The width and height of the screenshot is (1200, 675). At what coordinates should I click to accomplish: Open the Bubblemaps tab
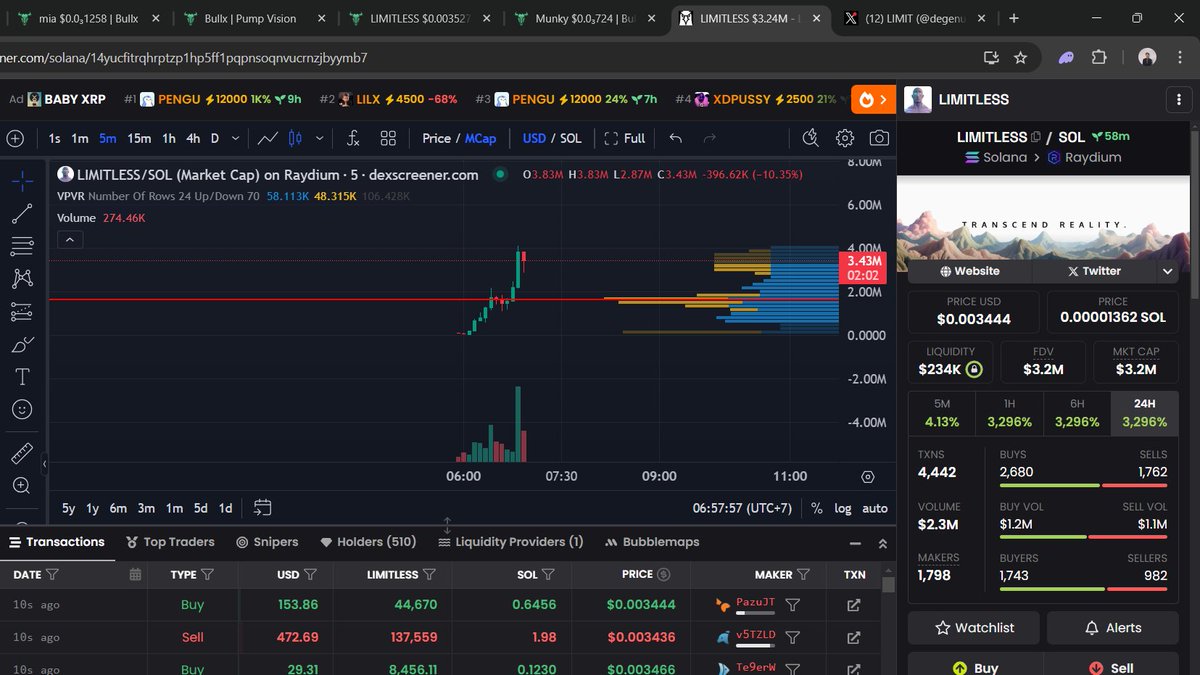coord(653,542)
